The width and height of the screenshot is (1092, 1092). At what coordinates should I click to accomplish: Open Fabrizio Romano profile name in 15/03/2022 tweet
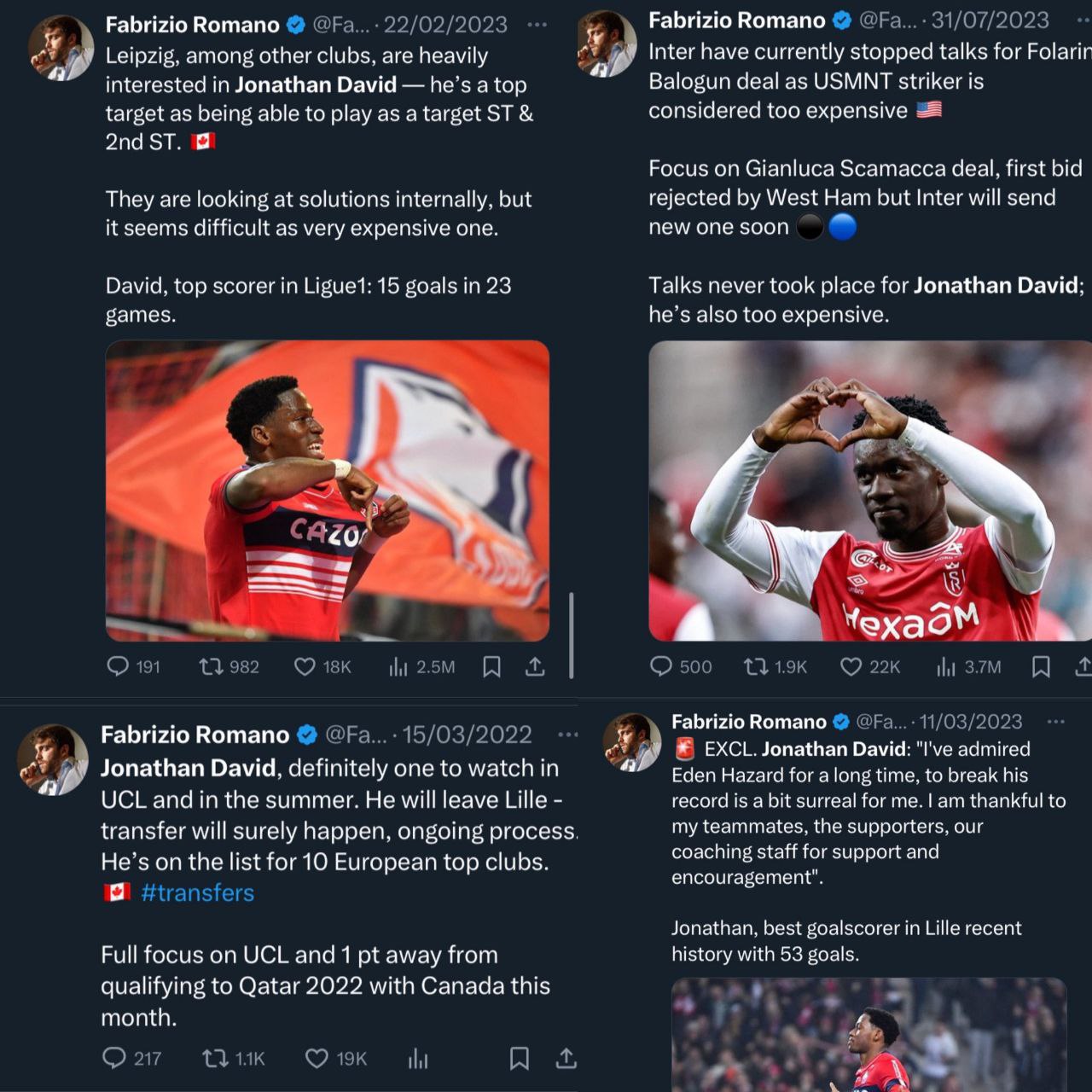[195, 735]
